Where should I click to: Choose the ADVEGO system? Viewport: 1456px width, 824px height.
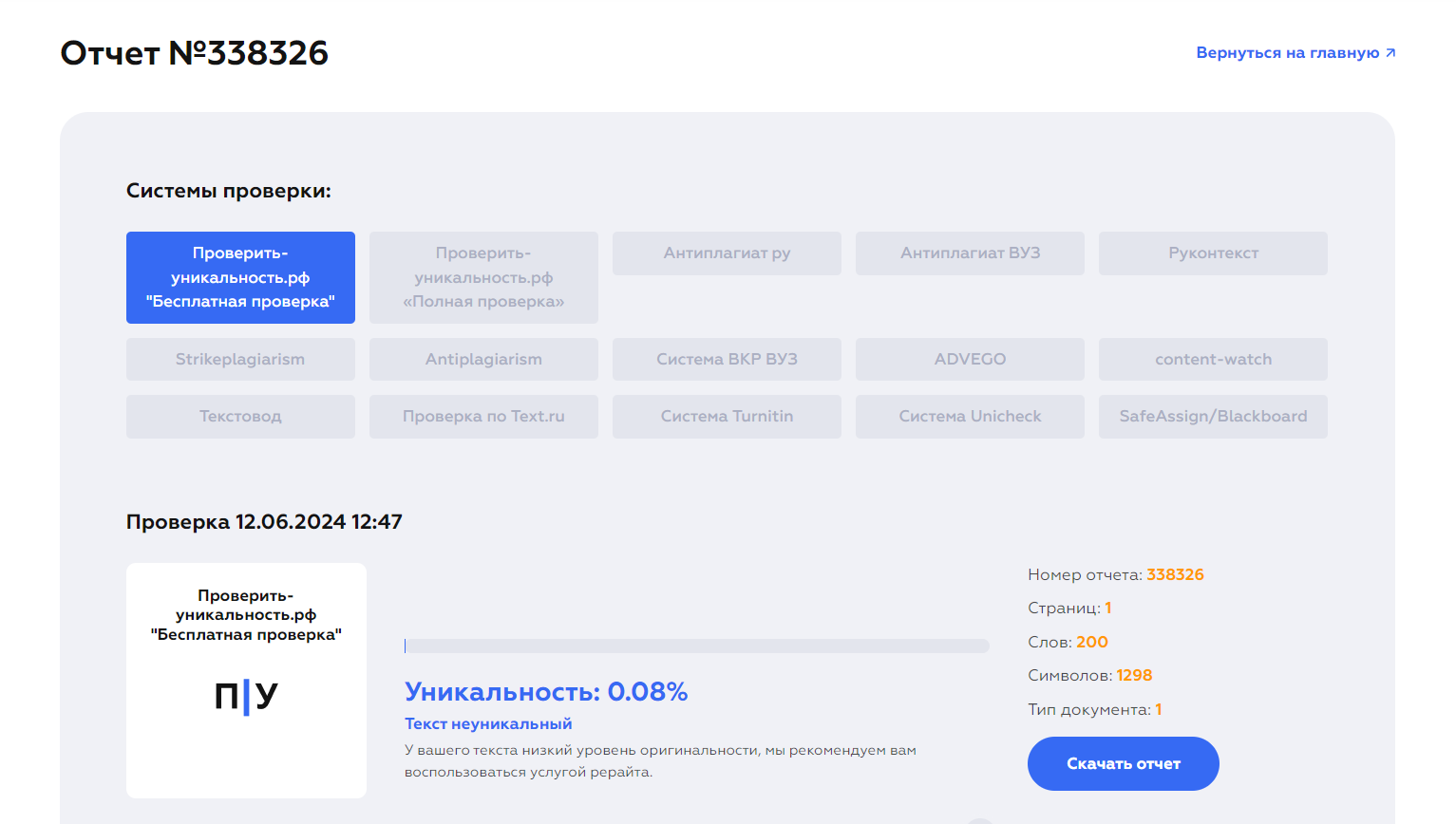pos(970,360)
